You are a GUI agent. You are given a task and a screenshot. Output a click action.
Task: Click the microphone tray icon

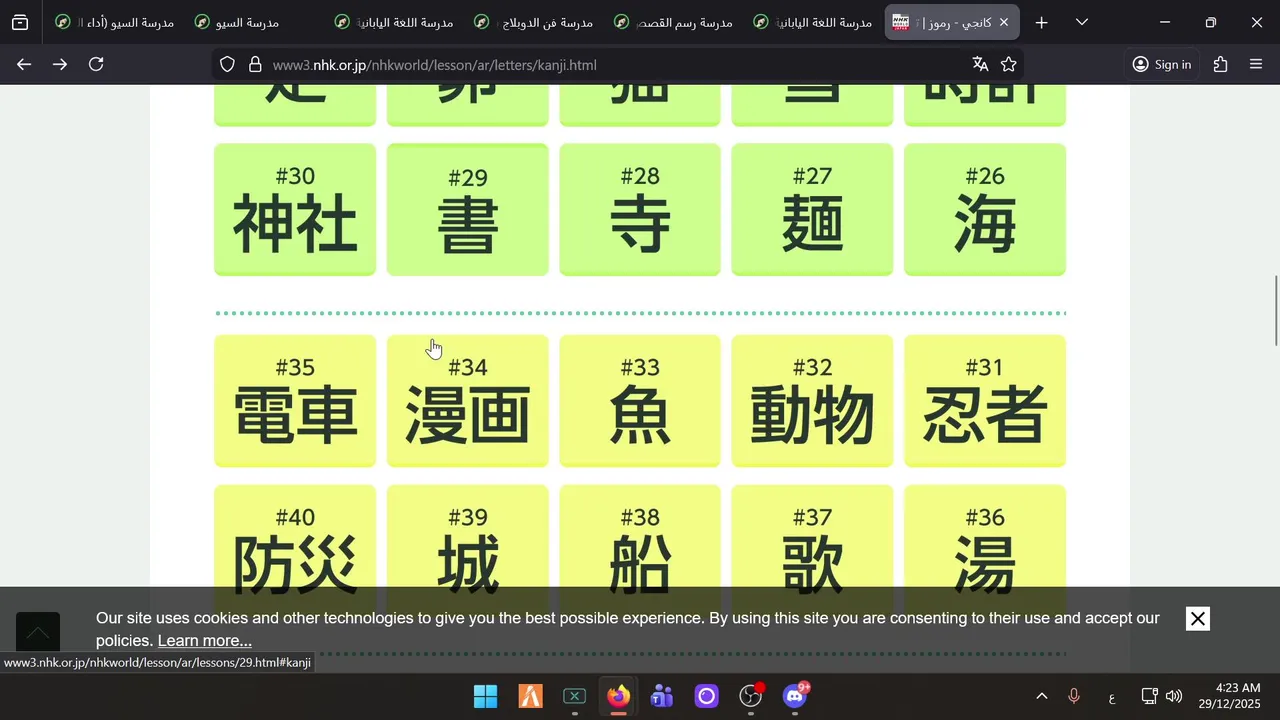pos(1074,696)
